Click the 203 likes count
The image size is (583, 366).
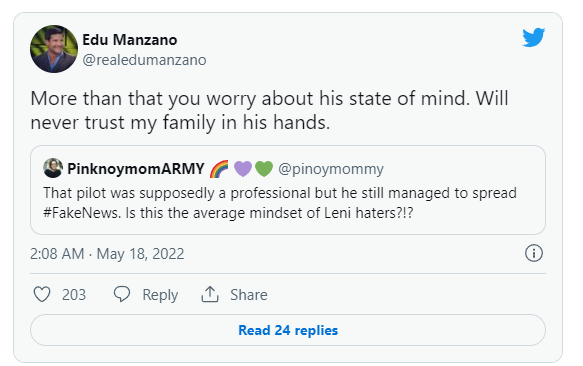pos(74,295)
